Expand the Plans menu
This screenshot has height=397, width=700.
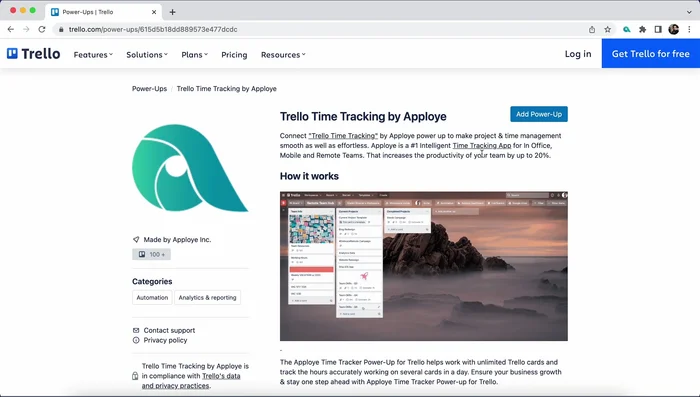coord(195,54)
